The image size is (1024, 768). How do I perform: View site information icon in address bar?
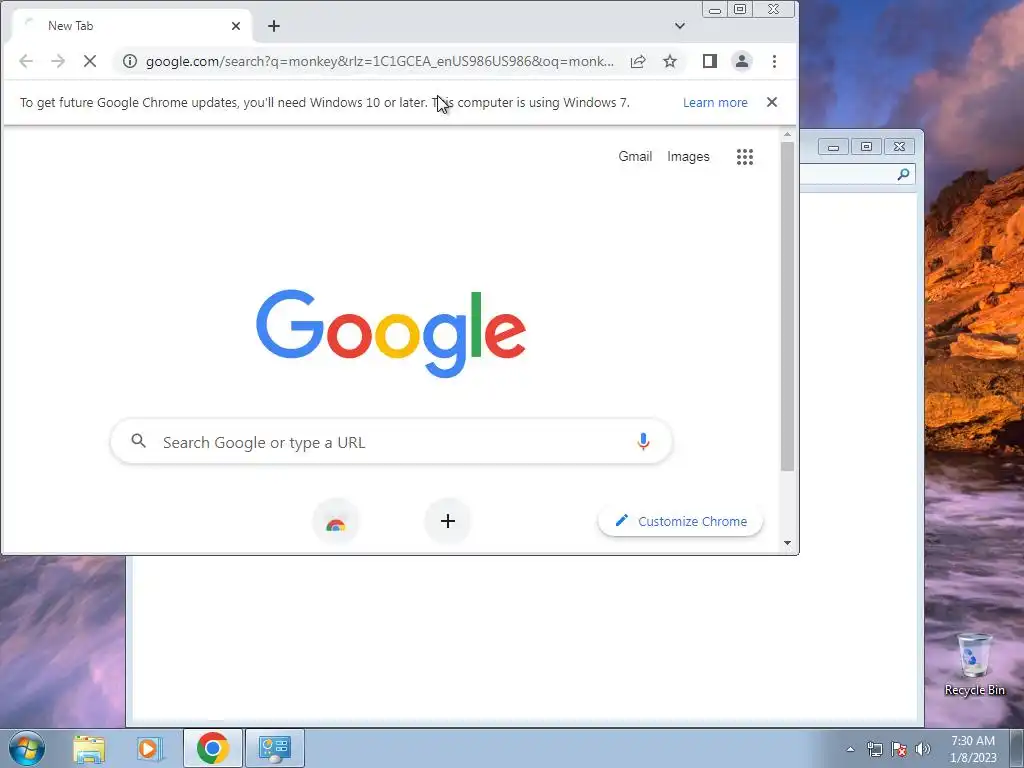tap(130, 61)
